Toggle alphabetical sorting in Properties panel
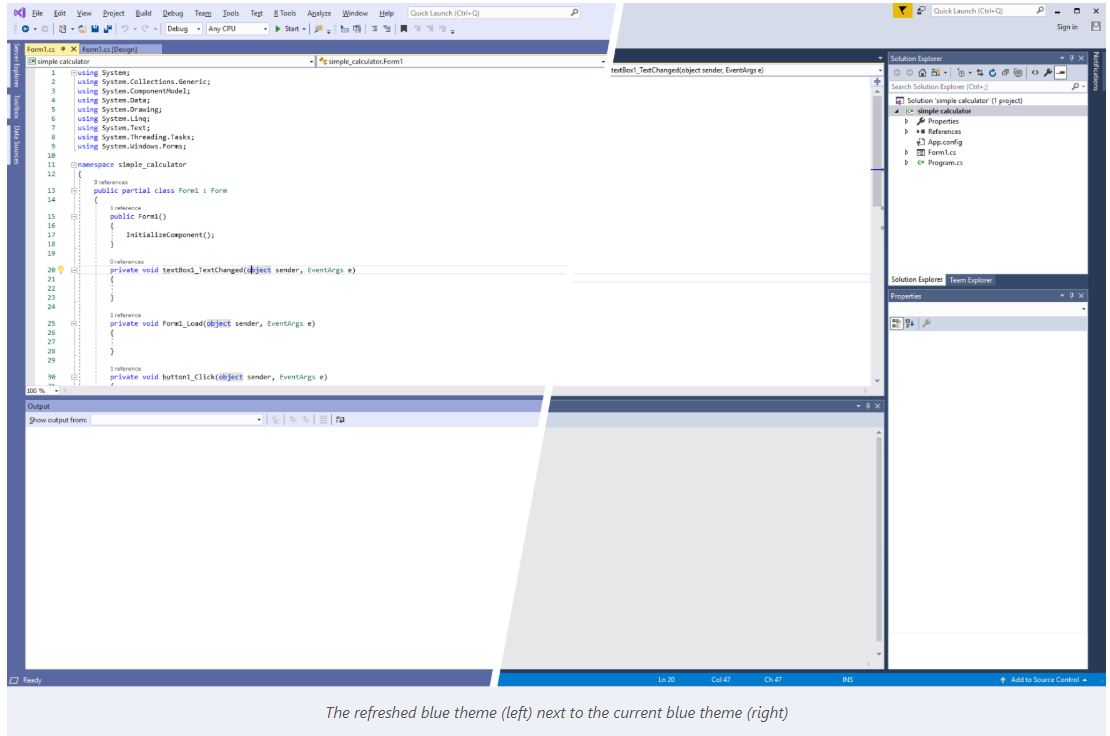This screenshot has height=736, width=1110. [x=909, y=322]
